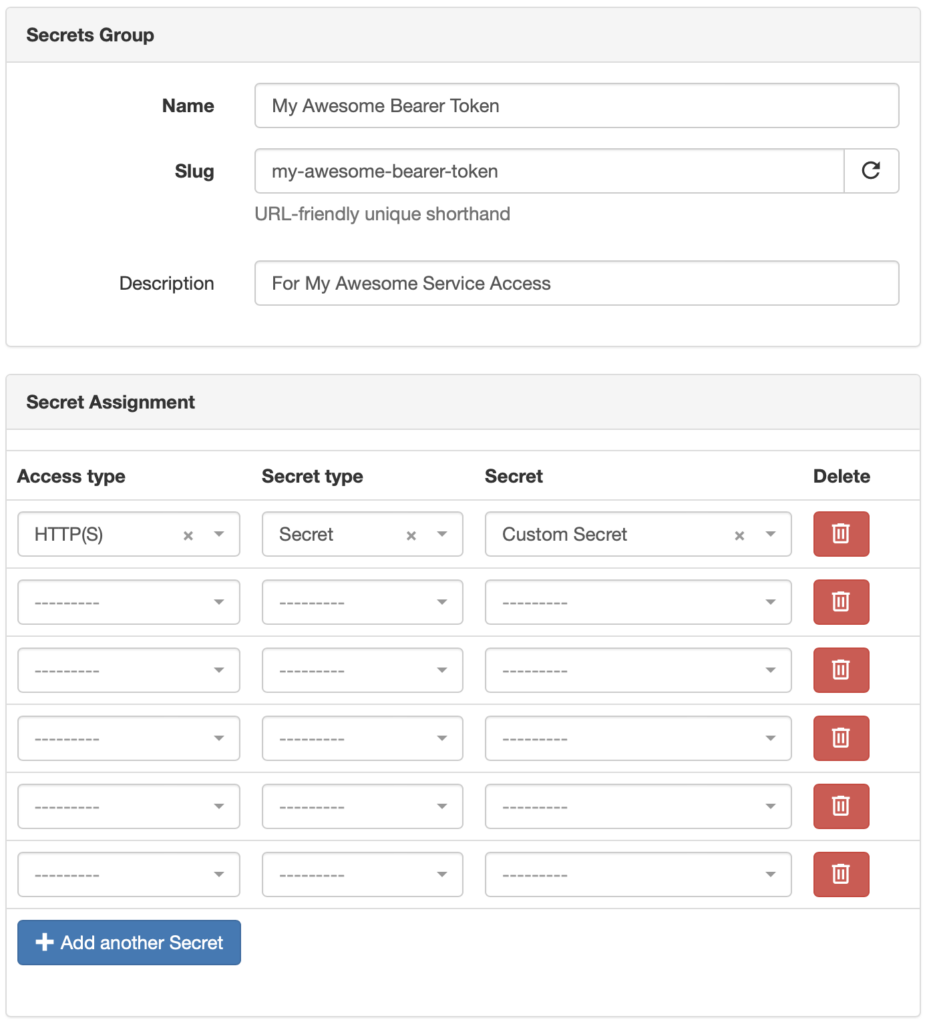Click the trash icon in the fifth row
The image size is (927, 1024).
point(840,806)
